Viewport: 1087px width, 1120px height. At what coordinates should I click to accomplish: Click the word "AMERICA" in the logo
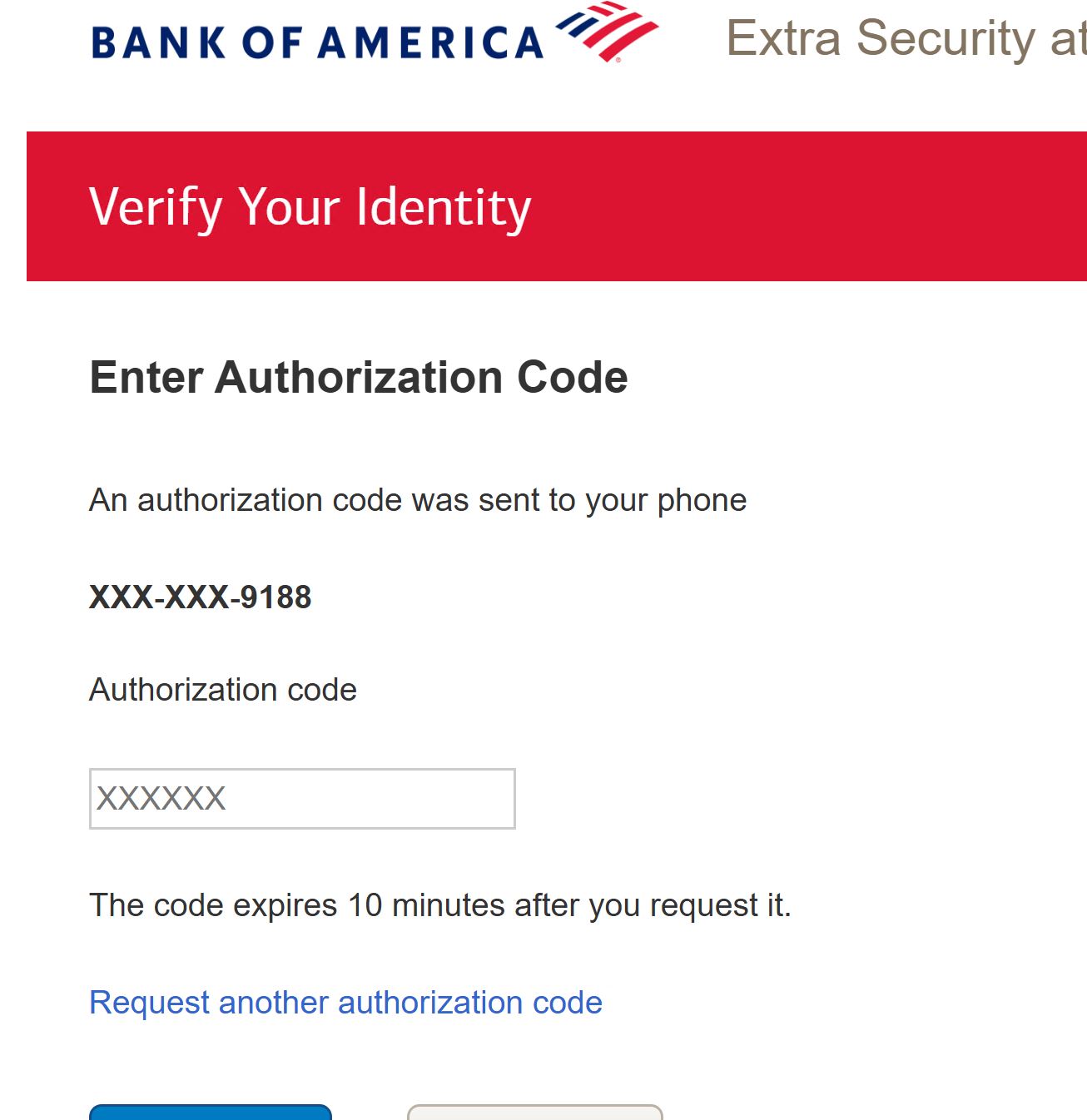(x=430, y=43)
